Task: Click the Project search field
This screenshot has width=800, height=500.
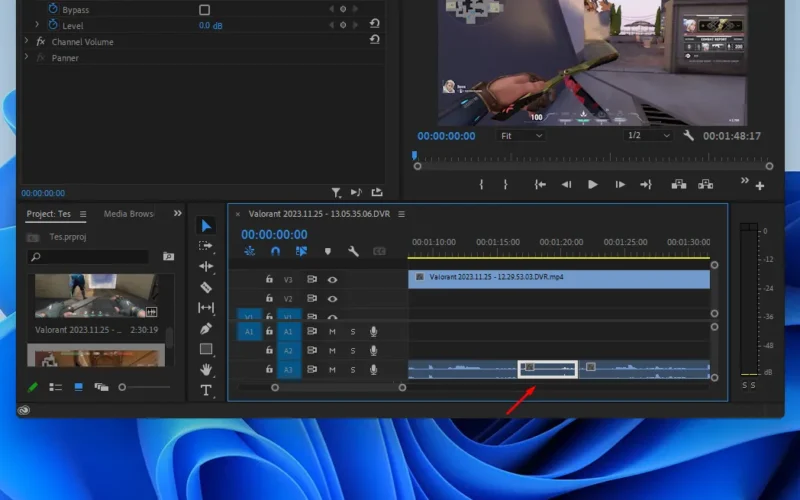Action: click(x=88, y=257)
